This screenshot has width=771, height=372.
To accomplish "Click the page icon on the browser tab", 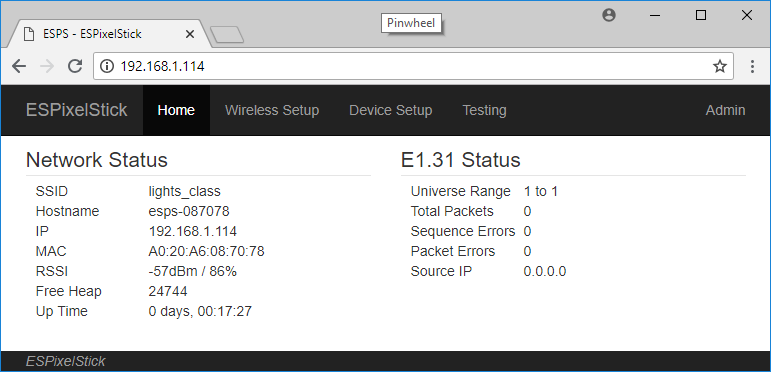I will point(30,34).
